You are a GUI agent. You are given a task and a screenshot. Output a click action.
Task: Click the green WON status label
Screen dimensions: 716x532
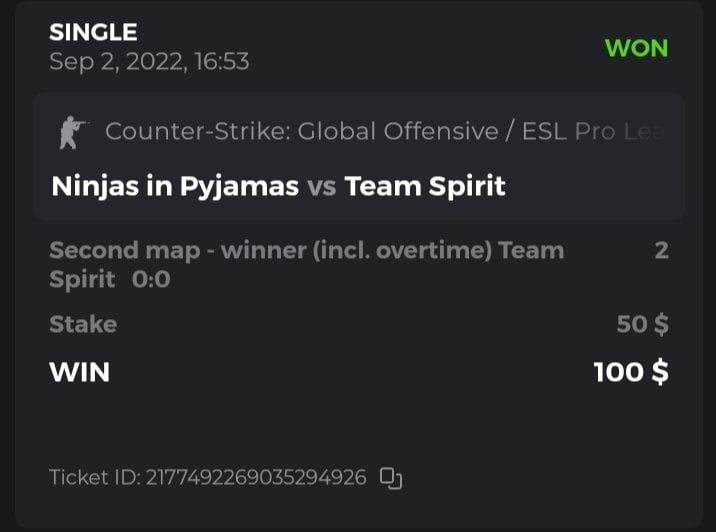click(x=636, y=48)
